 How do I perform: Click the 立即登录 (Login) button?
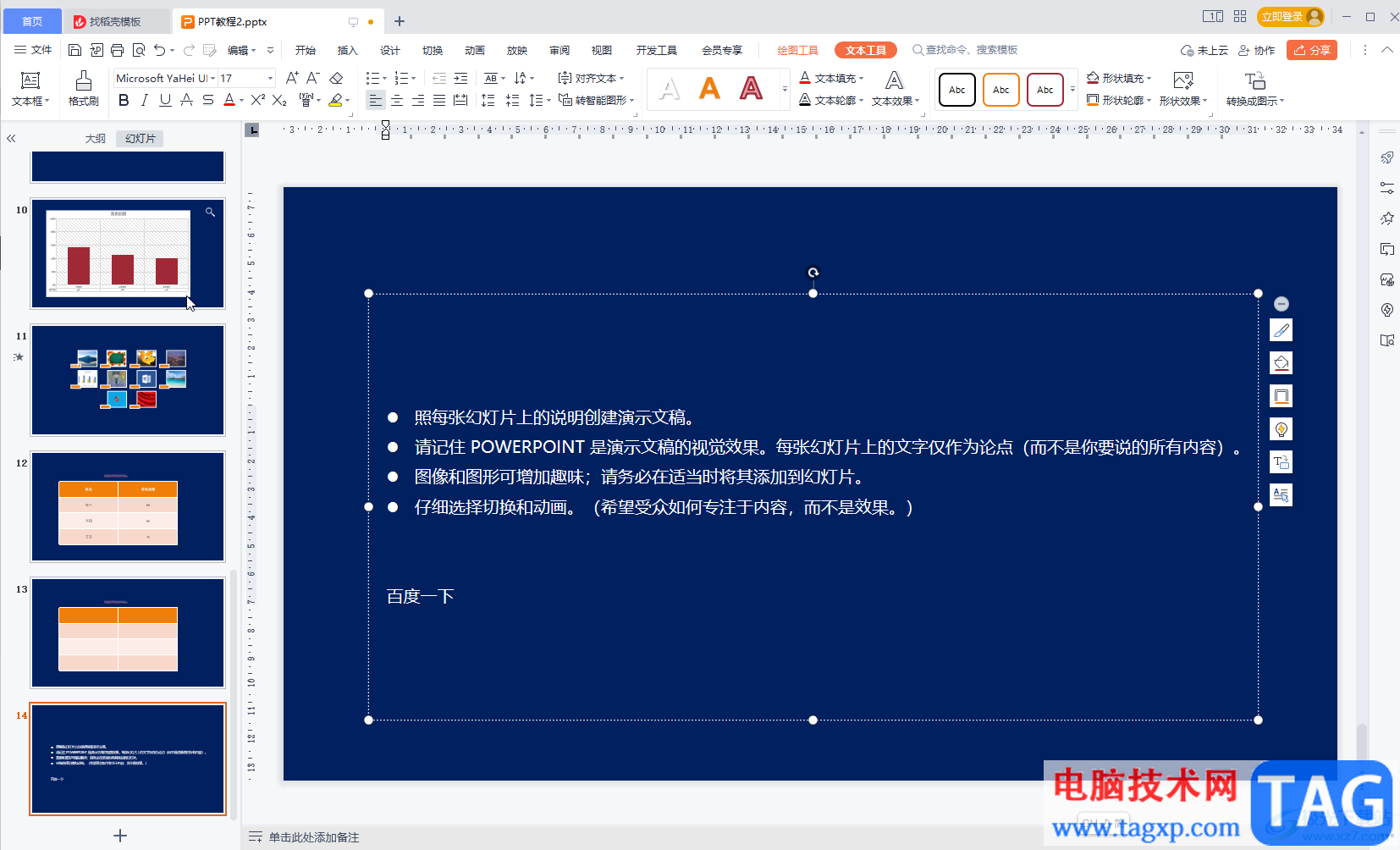(1290, 16)
